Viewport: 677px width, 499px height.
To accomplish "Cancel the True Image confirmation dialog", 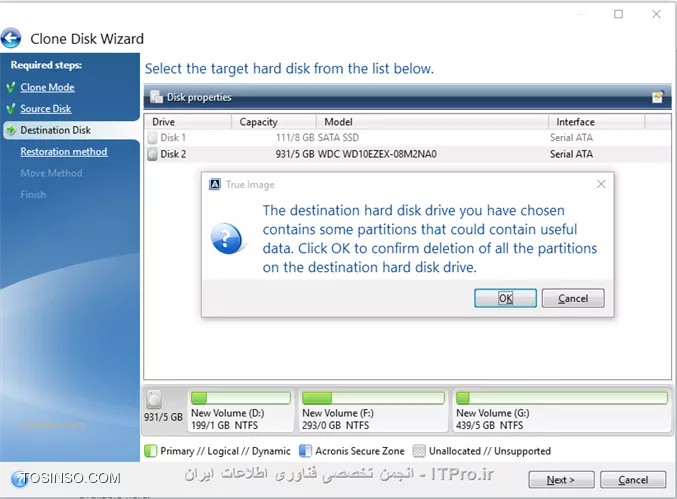I will coord(573,298).
